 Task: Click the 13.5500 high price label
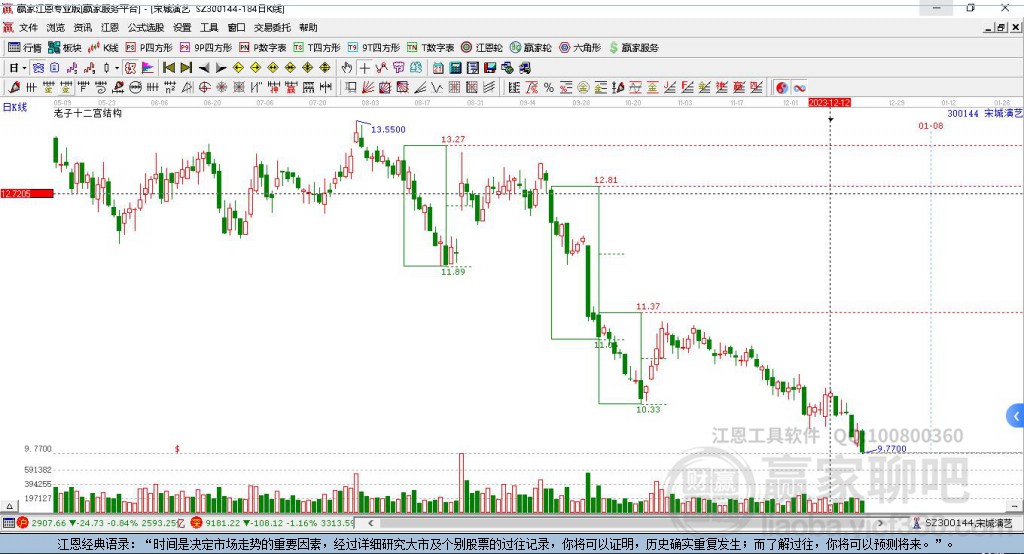coord(388,129)
